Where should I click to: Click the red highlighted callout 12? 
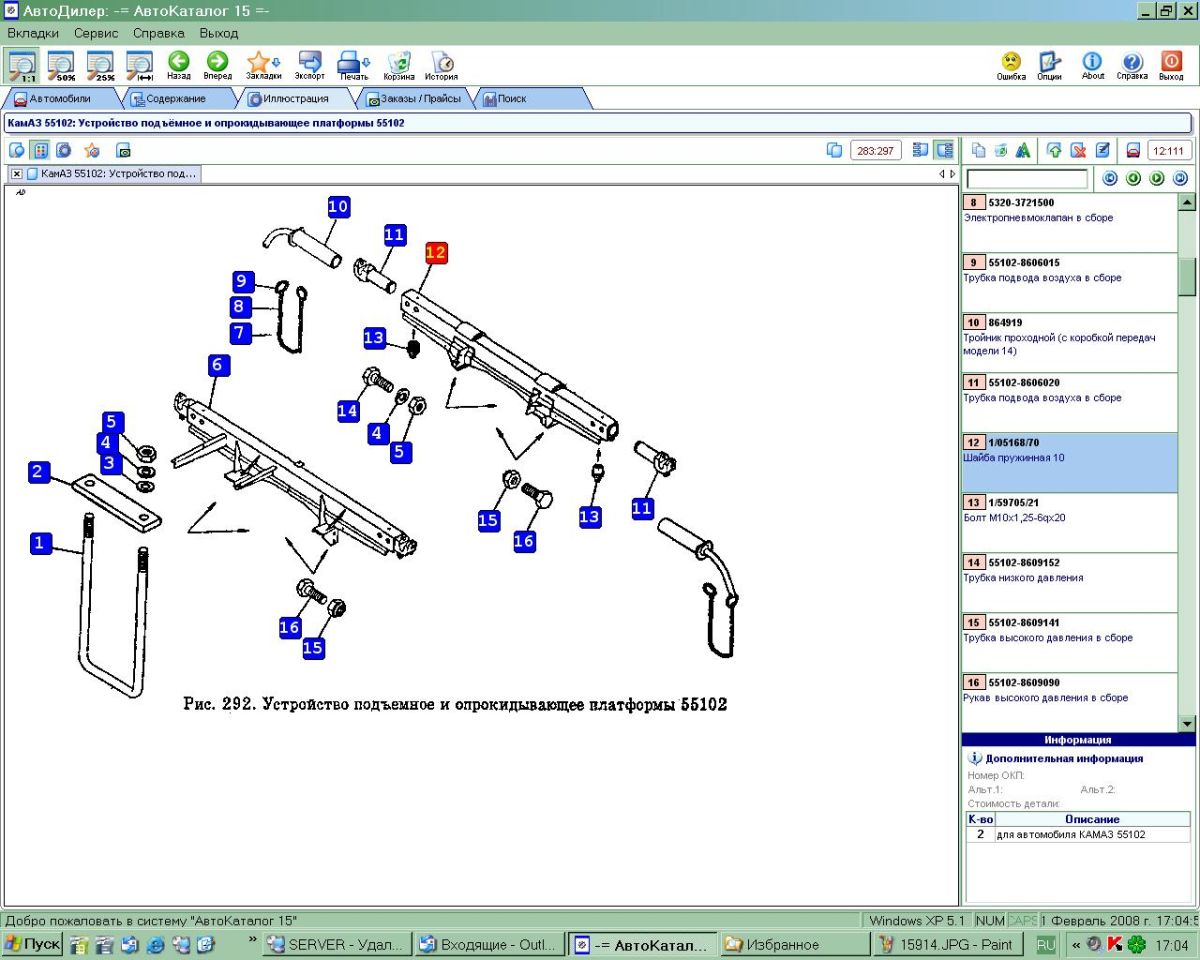tap(436, 253)
